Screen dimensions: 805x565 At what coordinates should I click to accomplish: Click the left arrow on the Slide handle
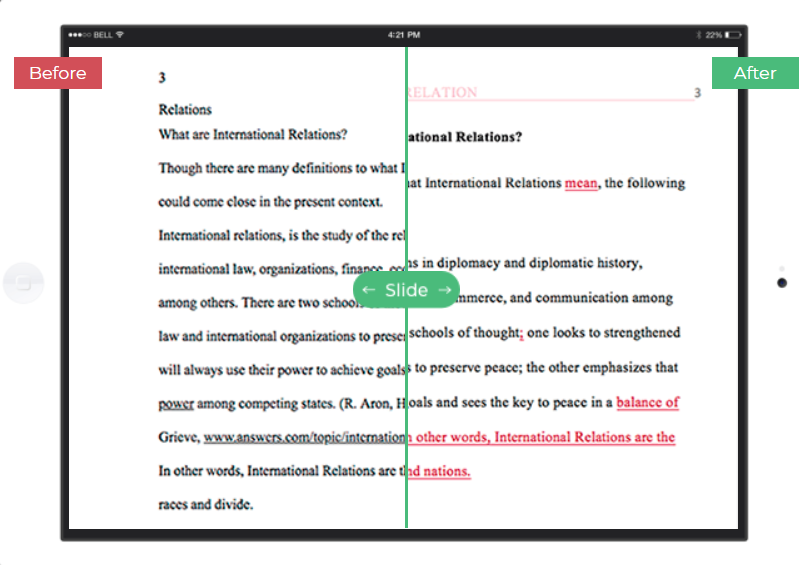pyautogui.click(x=369, y=290)
